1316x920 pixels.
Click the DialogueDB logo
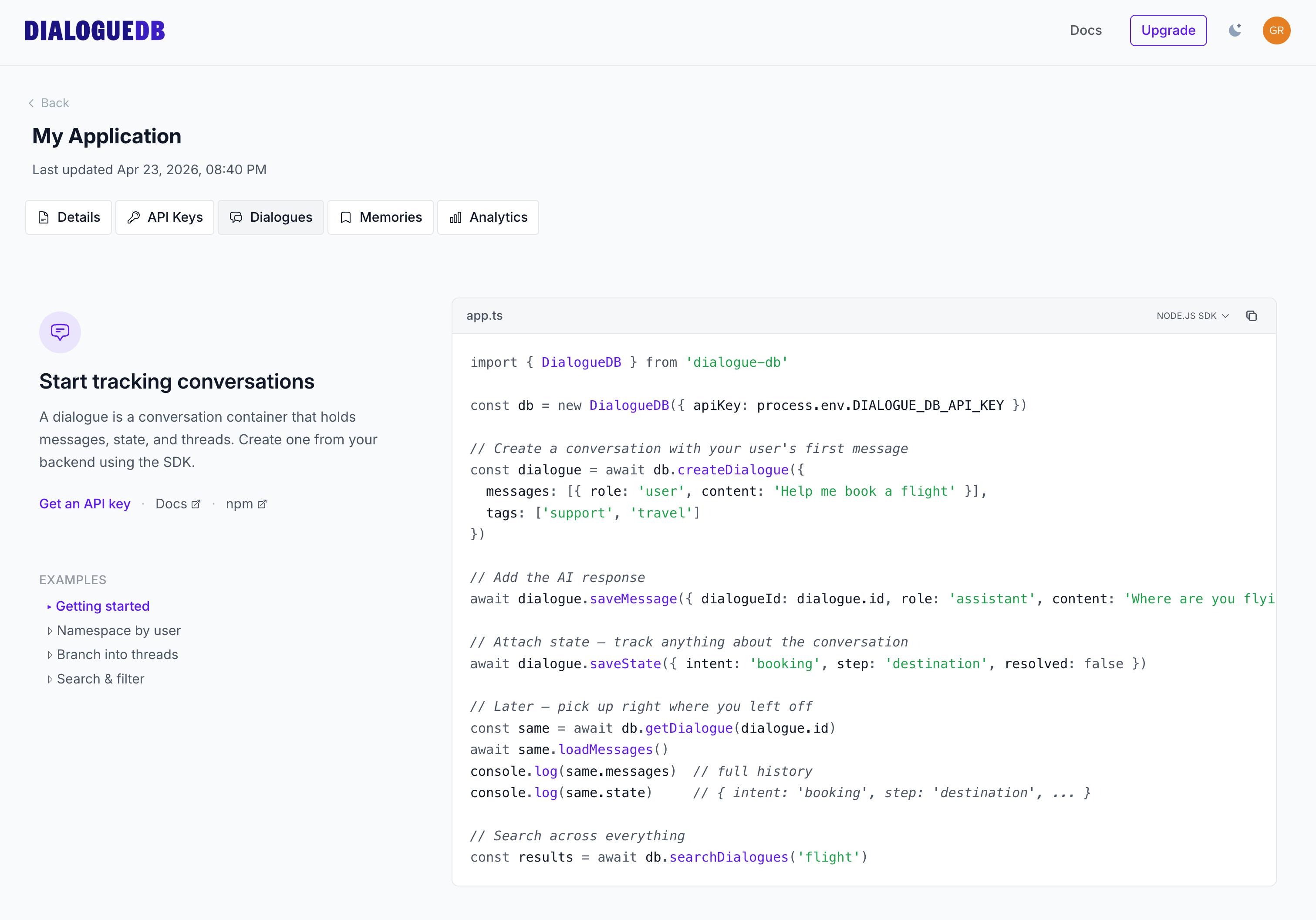click(x=94, y=31)
